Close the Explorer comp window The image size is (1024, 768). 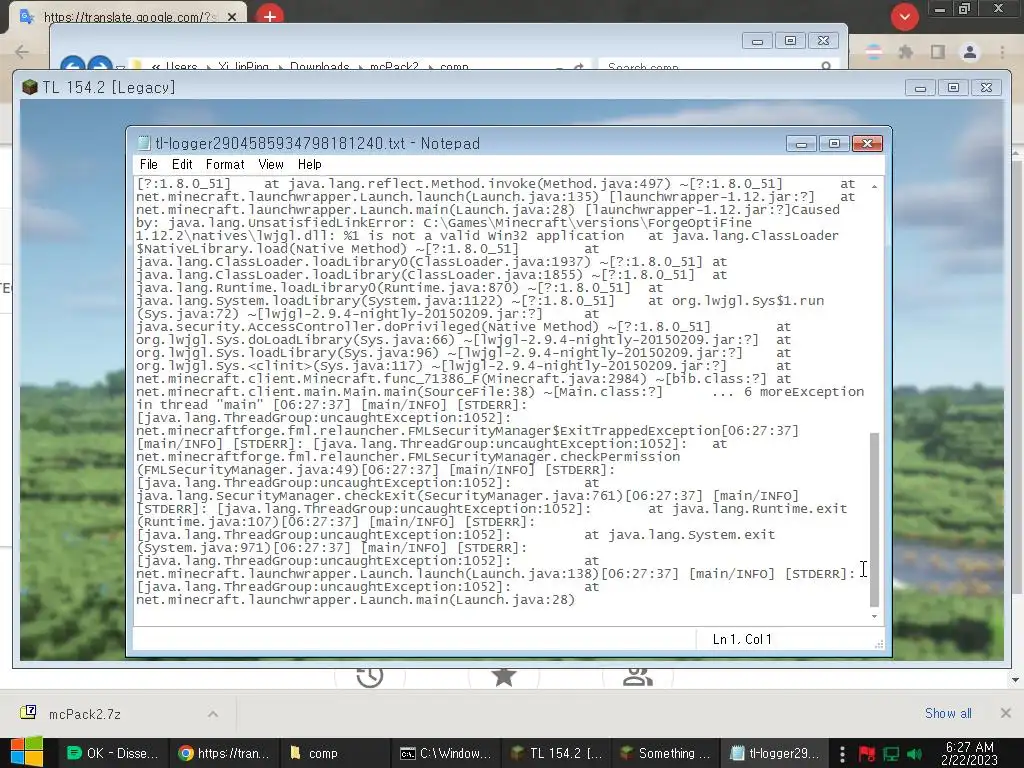click(x=823, y=40)
